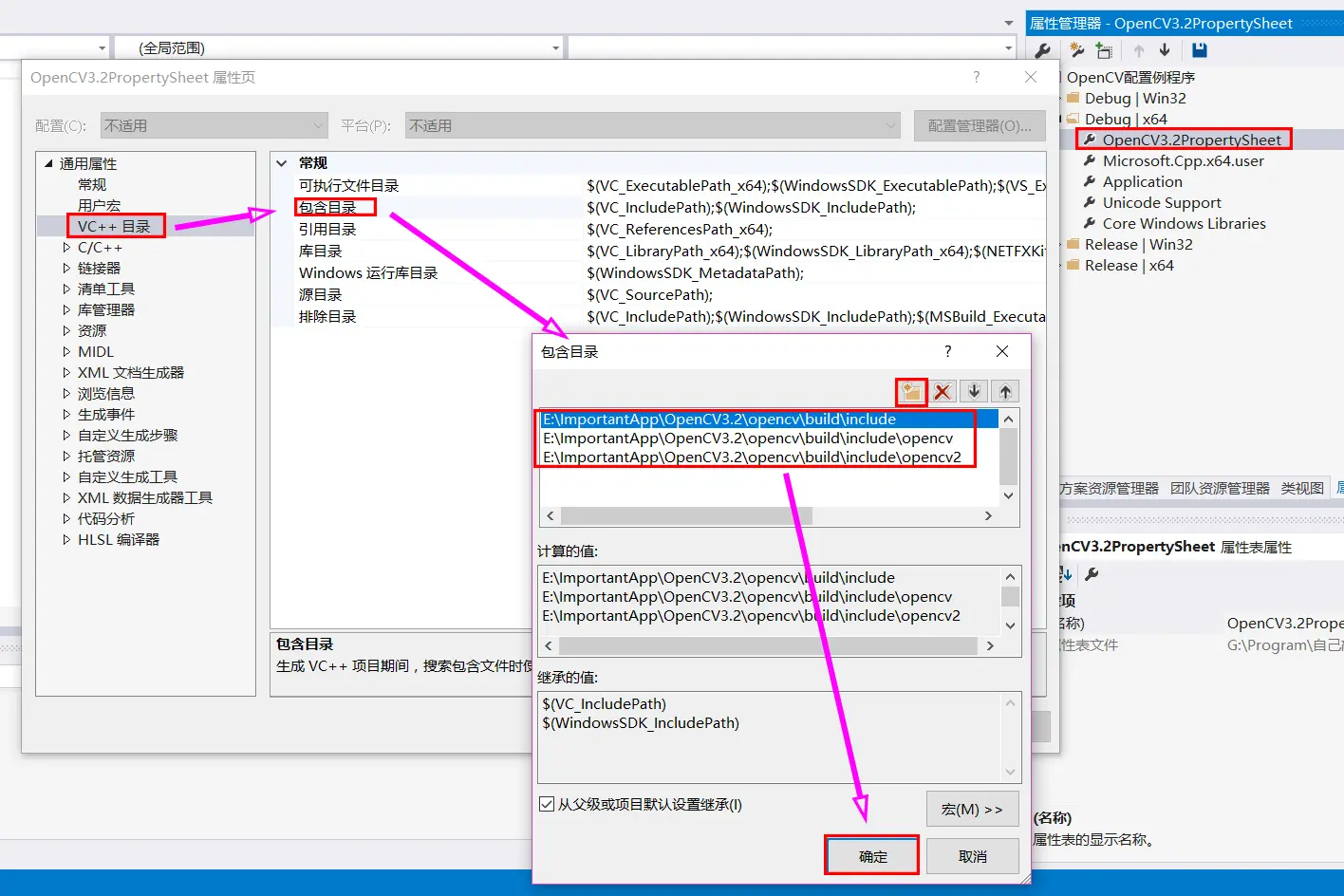
Task: Add new project property sheet icon
Action: 1076,50
